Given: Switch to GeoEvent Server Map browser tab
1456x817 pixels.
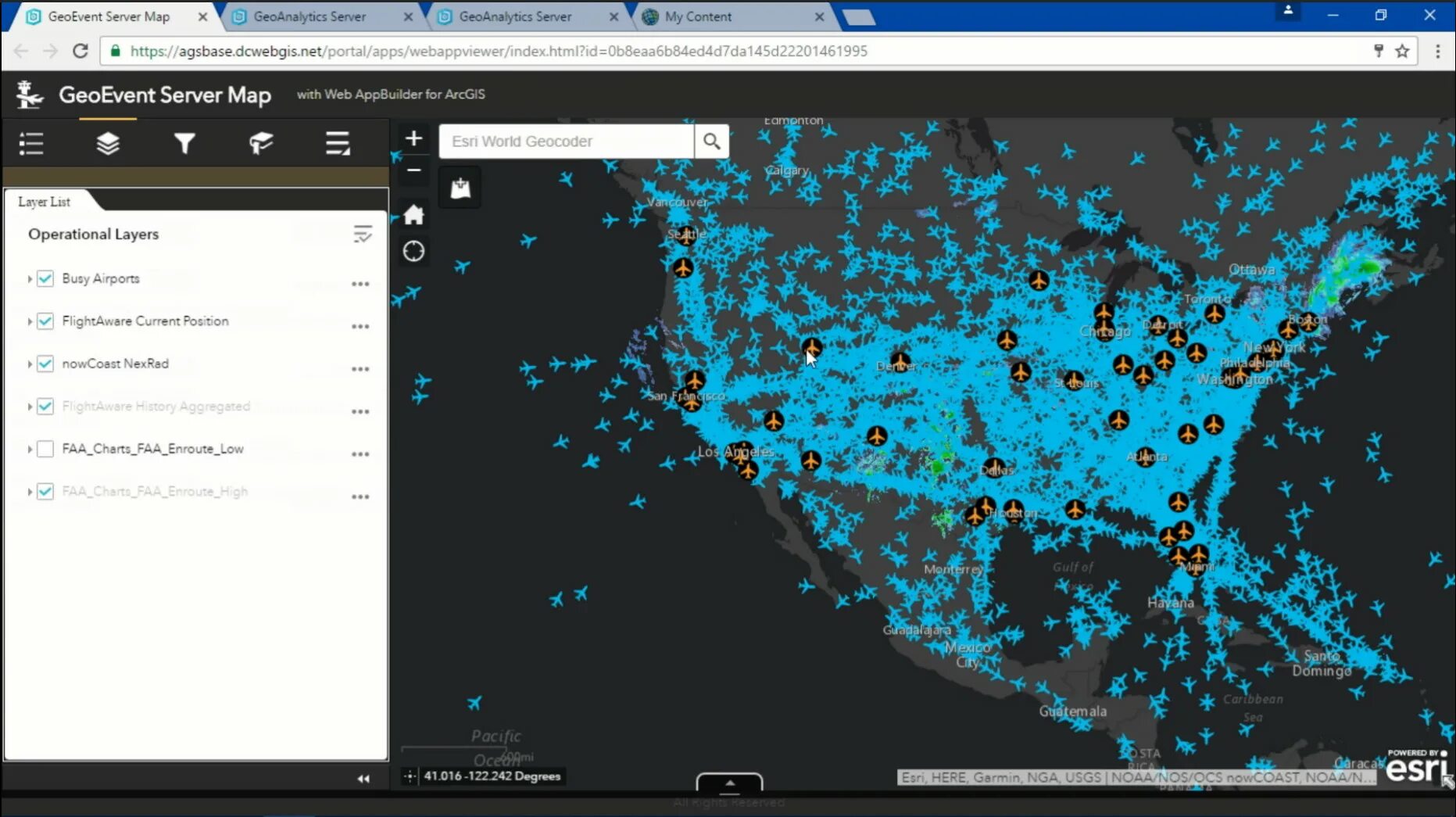Looking at the screenshot, I should pyautogui.click(x=109, y=16).
